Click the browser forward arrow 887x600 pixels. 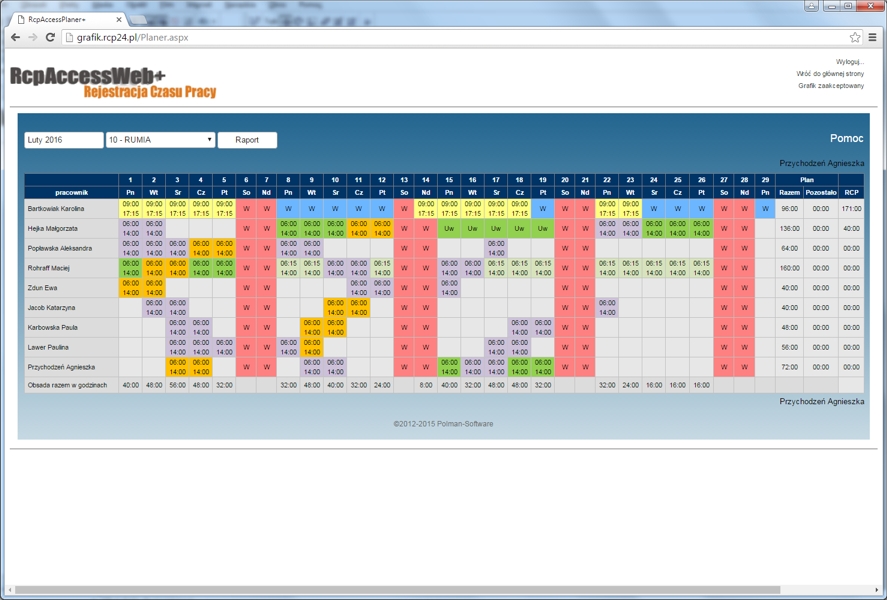pos(32,37)
